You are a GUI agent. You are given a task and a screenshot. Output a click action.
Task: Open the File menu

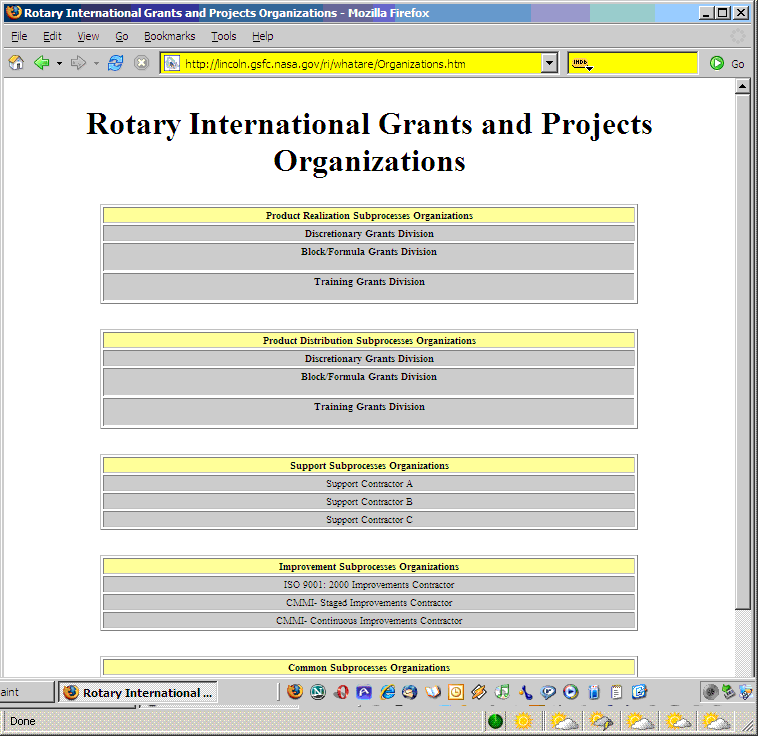pyautogui.click(x=19, y=36)
